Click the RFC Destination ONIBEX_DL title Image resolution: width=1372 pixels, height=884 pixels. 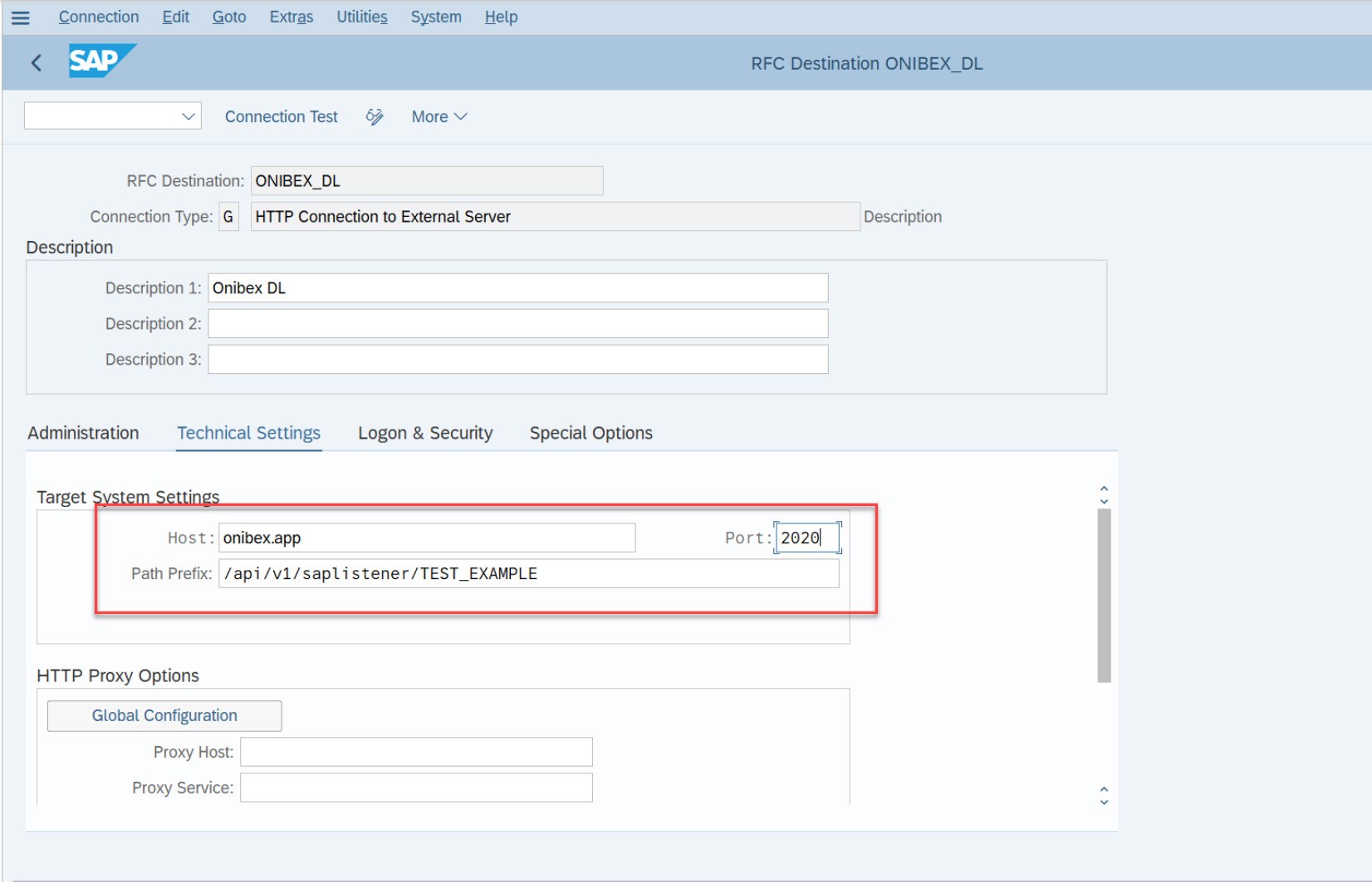(x=867, y=64)
